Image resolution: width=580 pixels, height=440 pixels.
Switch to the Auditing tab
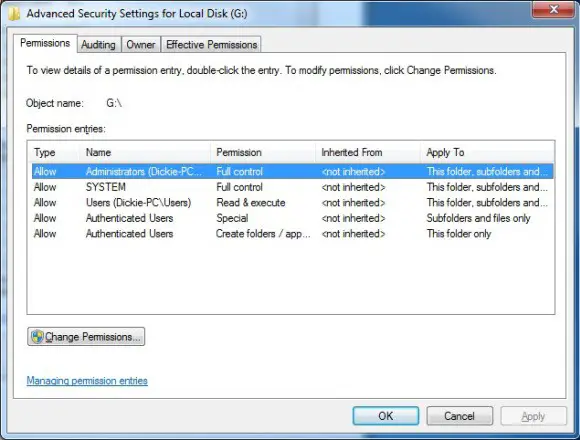tap(98, 45)
